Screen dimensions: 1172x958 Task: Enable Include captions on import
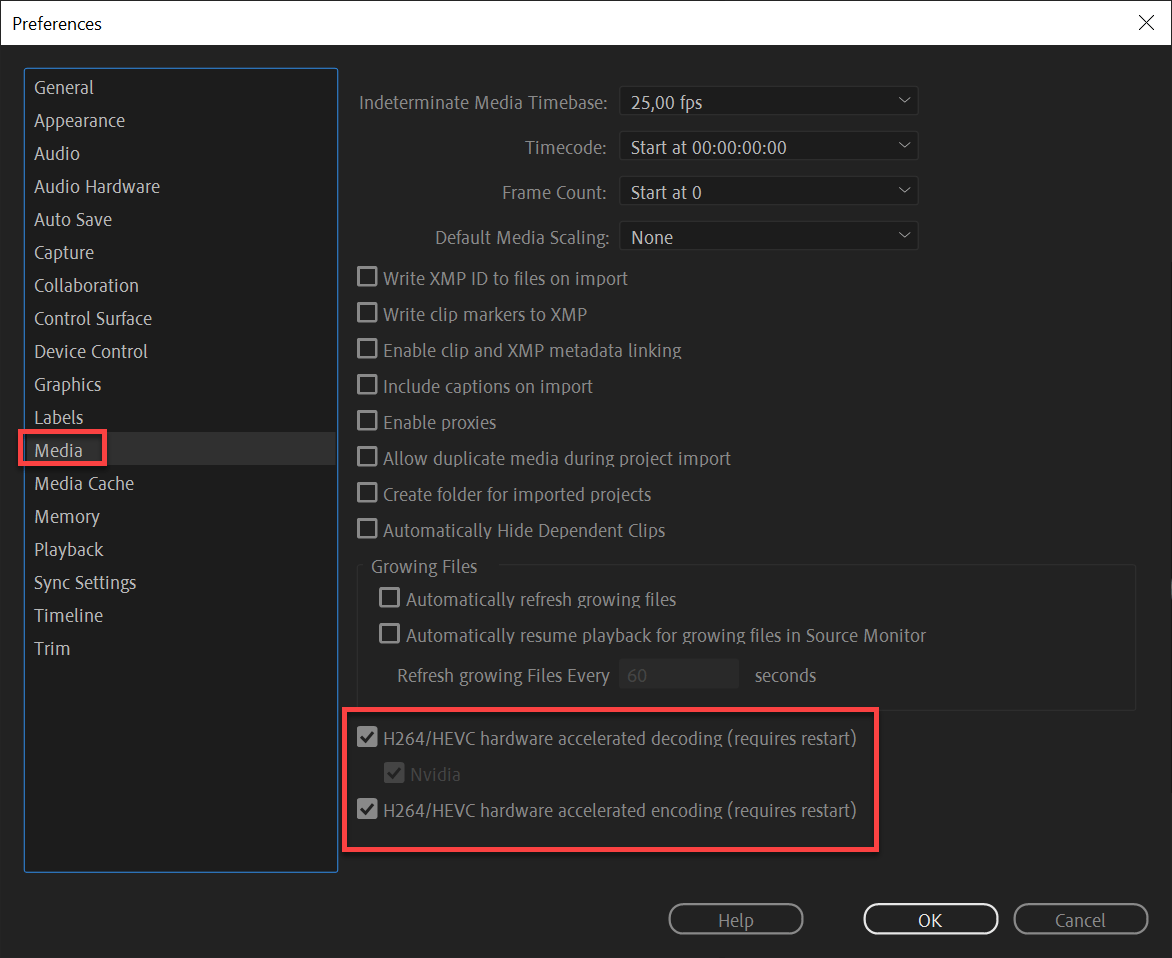pyautogui.click(x=367, y=385)
